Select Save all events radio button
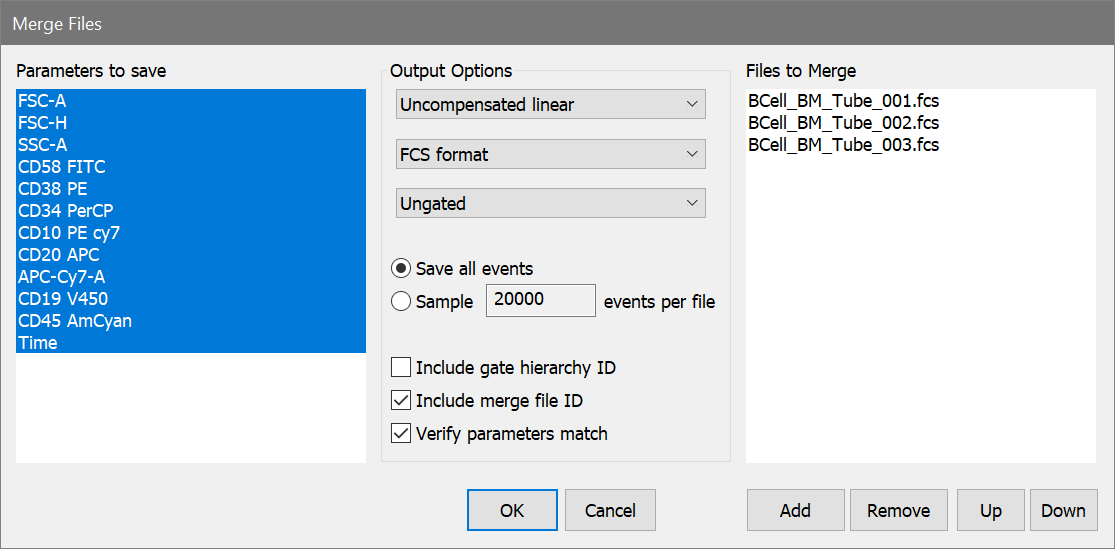This screenshot has width=1115, height=549. tap(401, 268)
